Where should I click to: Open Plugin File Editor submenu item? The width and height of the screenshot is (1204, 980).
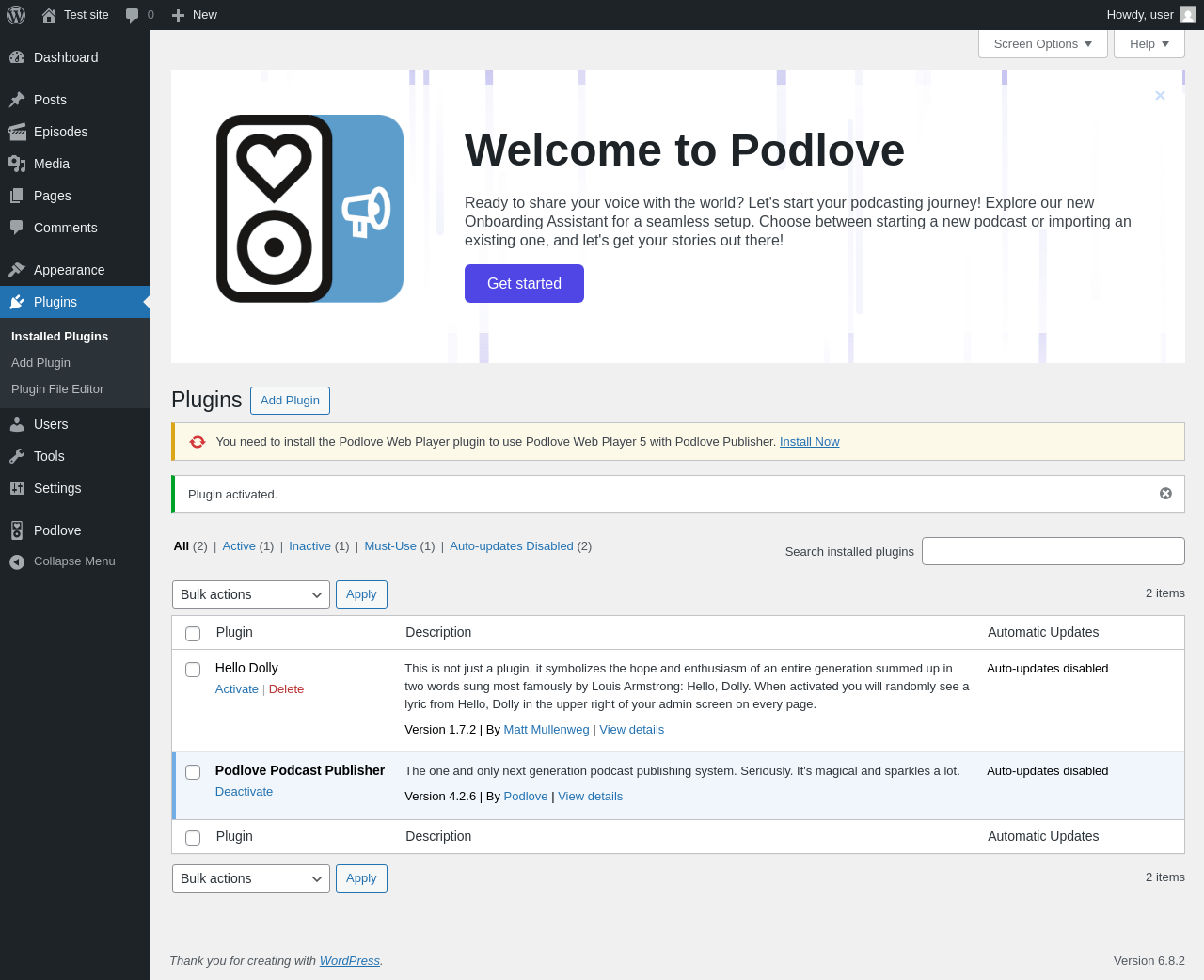(57, 389)
